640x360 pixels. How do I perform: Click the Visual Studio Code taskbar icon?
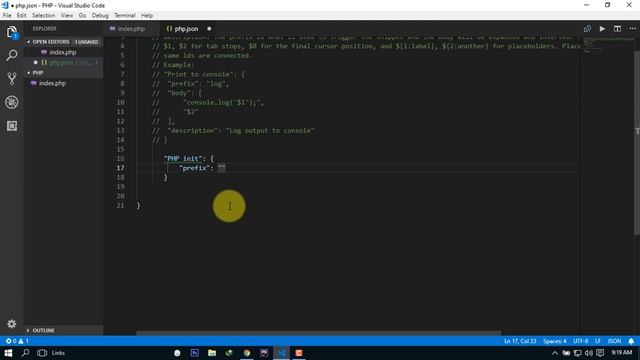281,353
